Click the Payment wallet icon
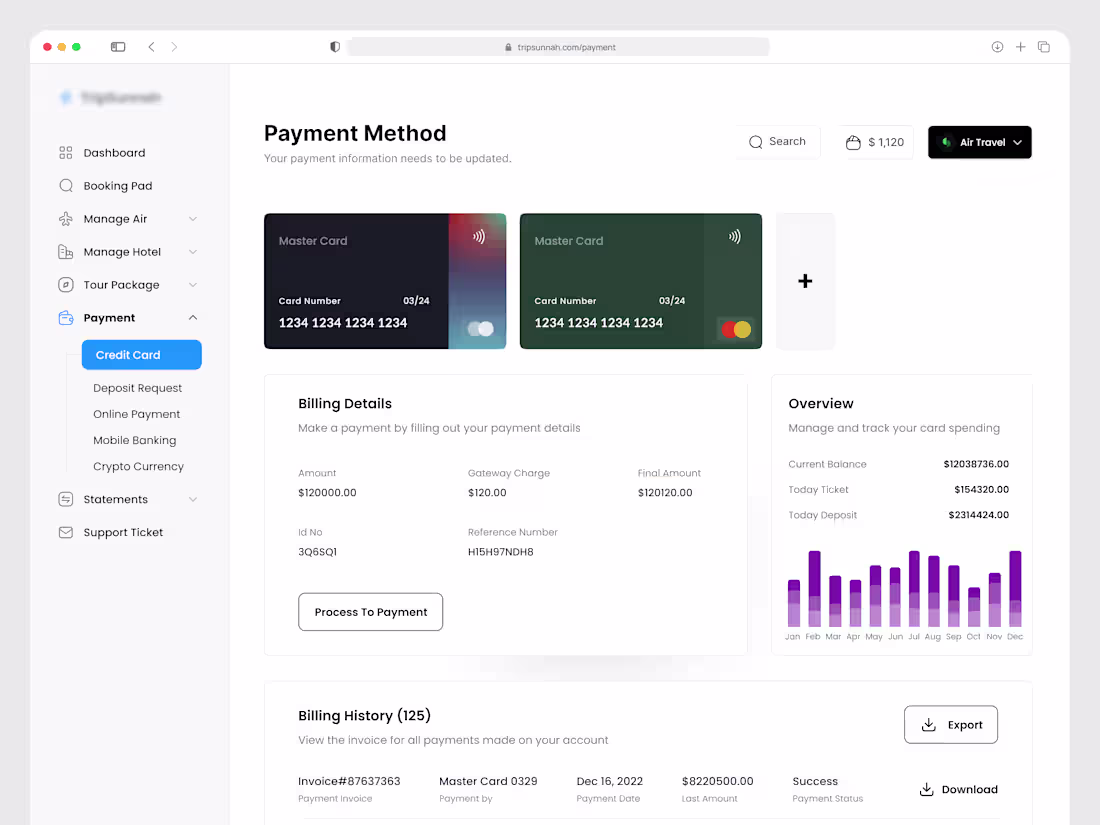The height and width of the screenshot is (825, 1100). click(x=65, y=318)
